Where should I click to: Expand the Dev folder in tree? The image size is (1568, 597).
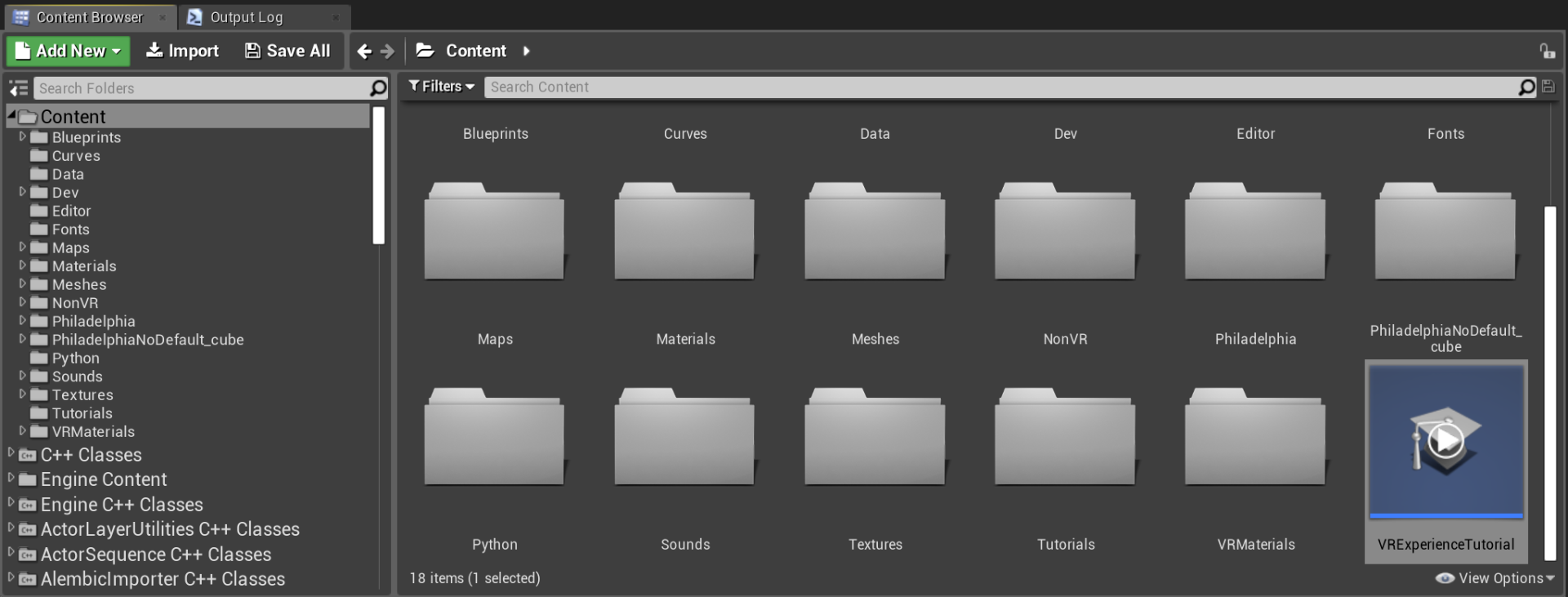coord(23,192)
